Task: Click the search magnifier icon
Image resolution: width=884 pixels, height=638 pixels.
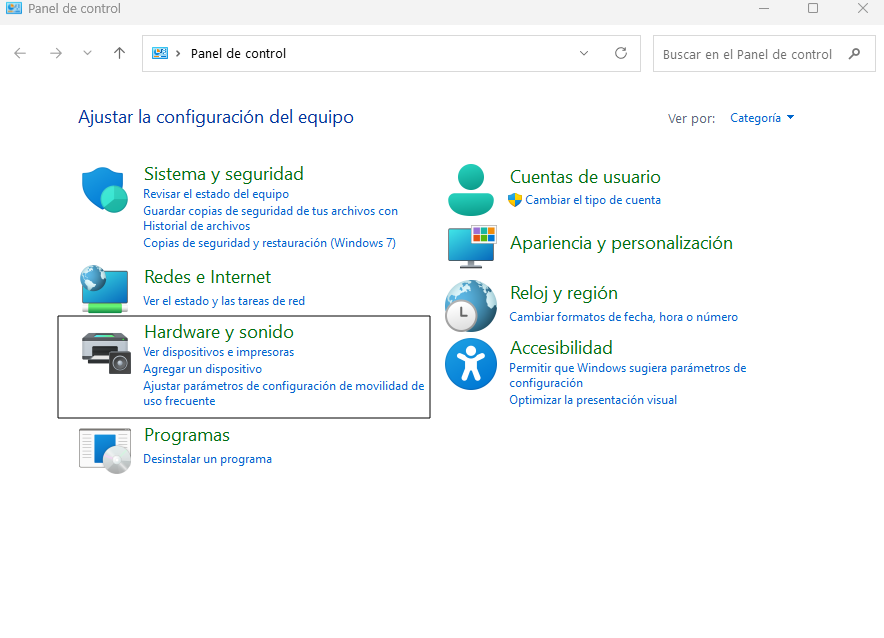Action: 857,53
